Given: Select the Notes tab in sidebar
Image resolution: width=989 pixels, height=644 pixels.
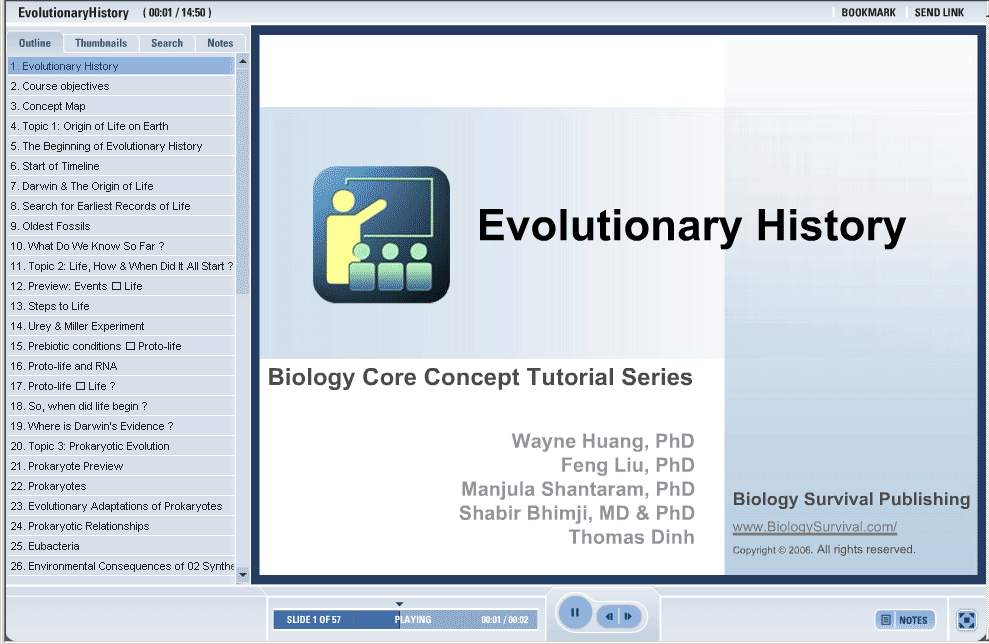Looking at the screenshot, I should [220, 43].
